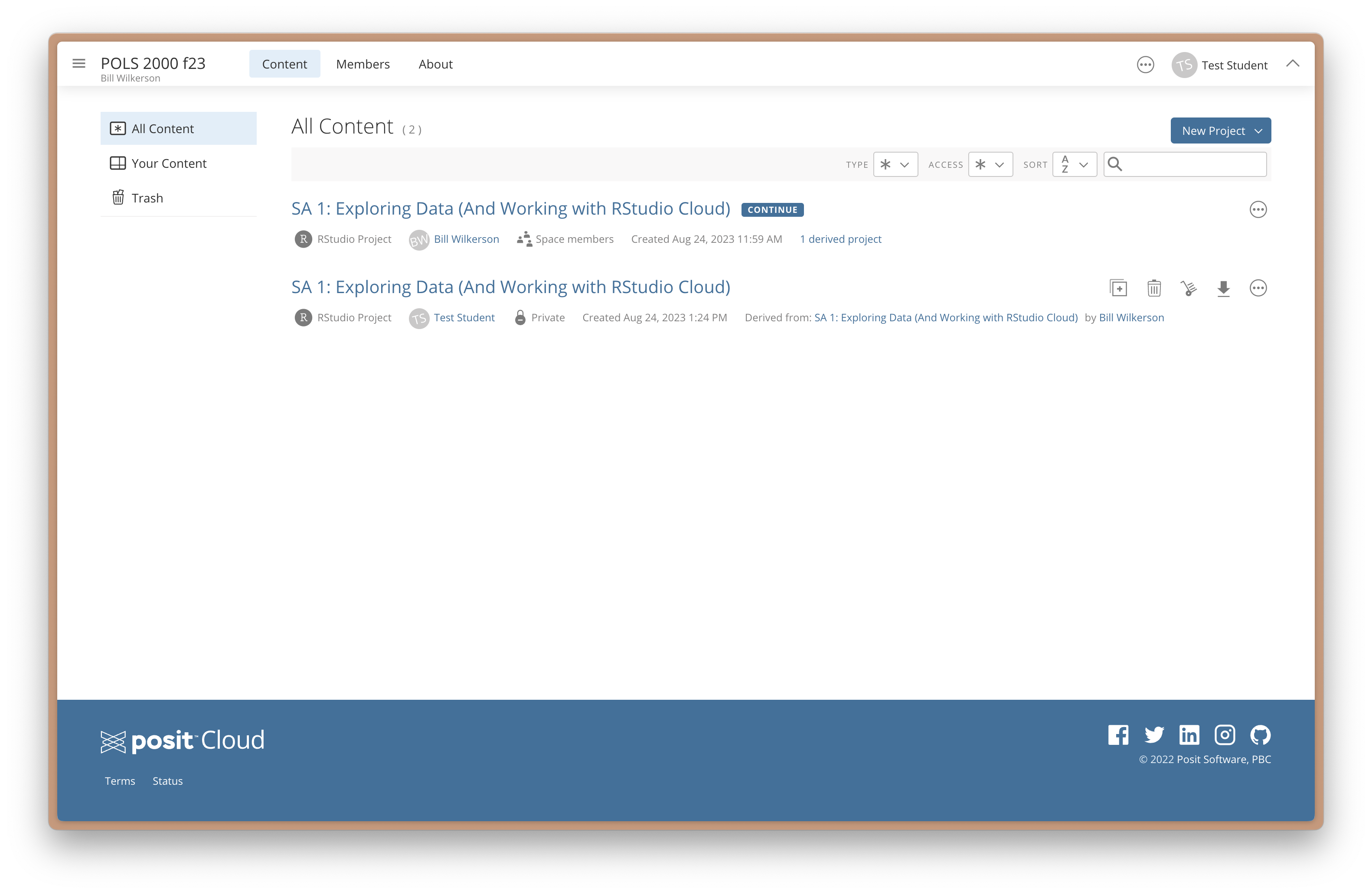The width and height of the screenshot is (1372, 894).
Task: Click the content search field
Action: (x=1185, y=164)
